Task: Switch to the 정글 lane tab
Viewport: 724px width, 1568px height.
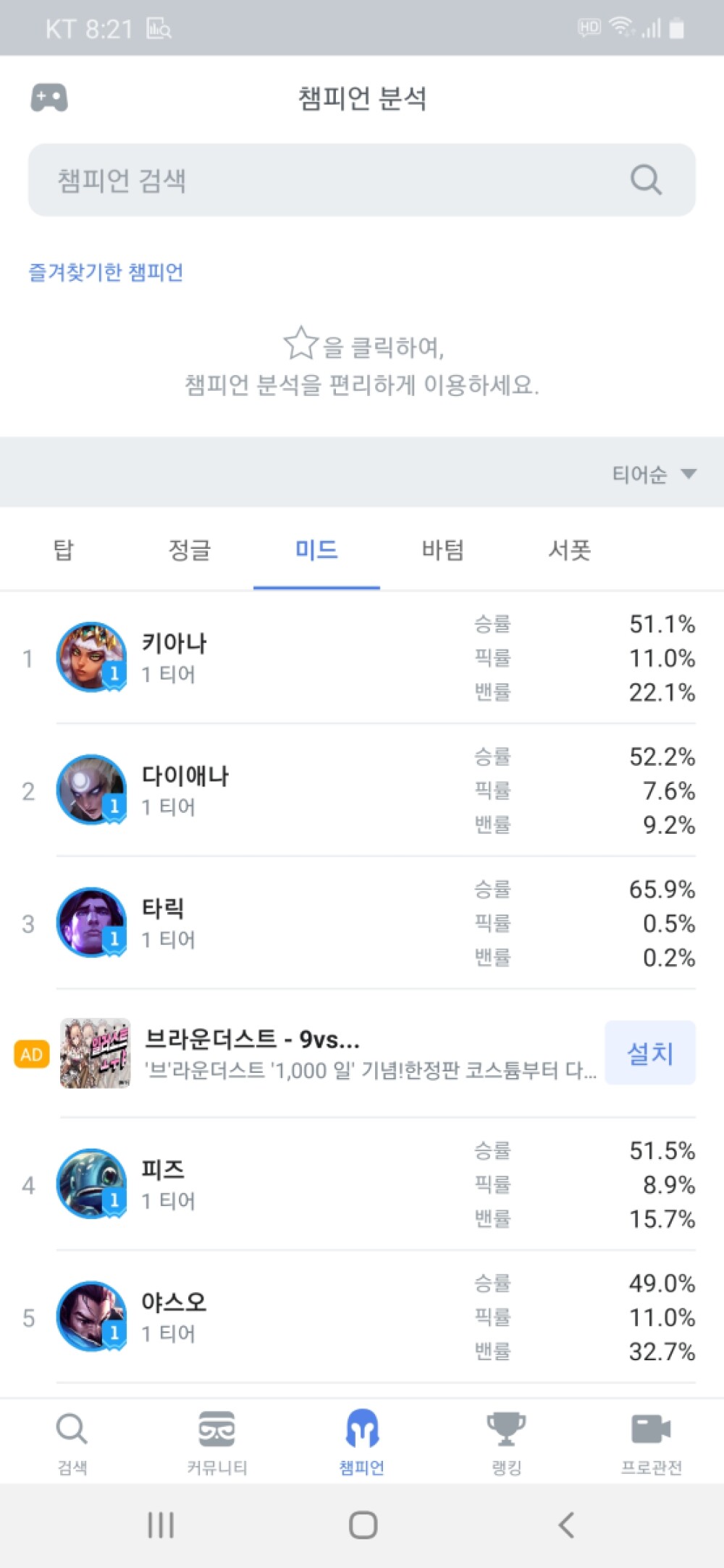Action: pyautogui.click(x=190, y=549)
